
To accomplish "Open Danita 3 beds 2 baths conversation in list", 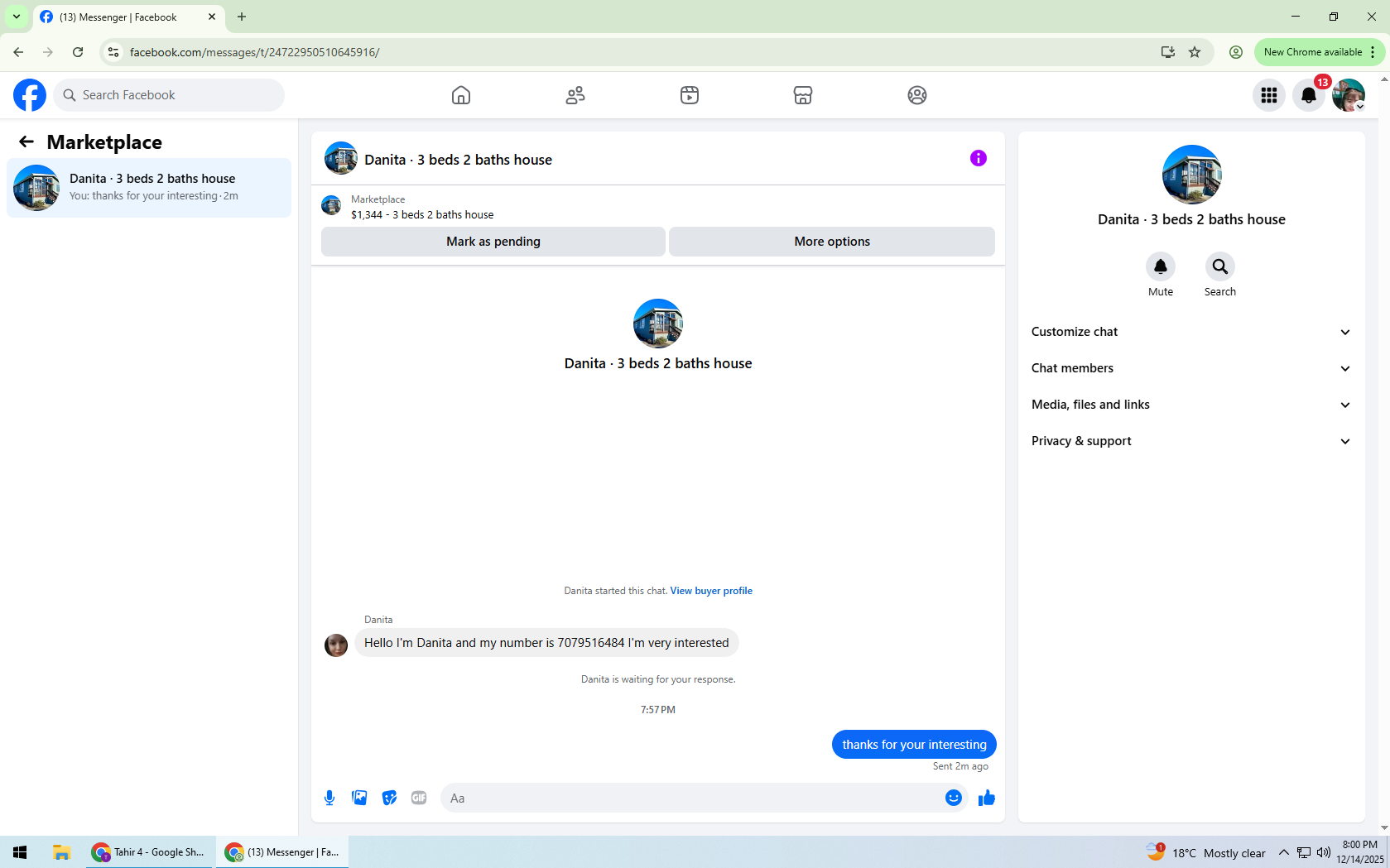I will 149,188.
